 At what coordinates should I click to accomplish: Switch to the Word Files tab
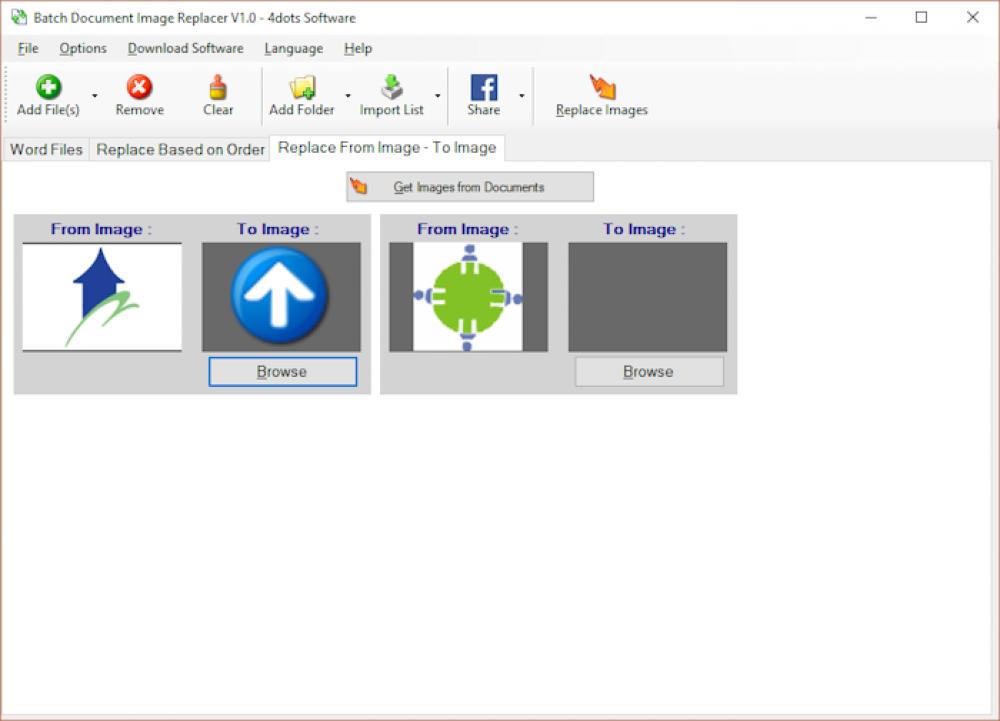[45, 149]
